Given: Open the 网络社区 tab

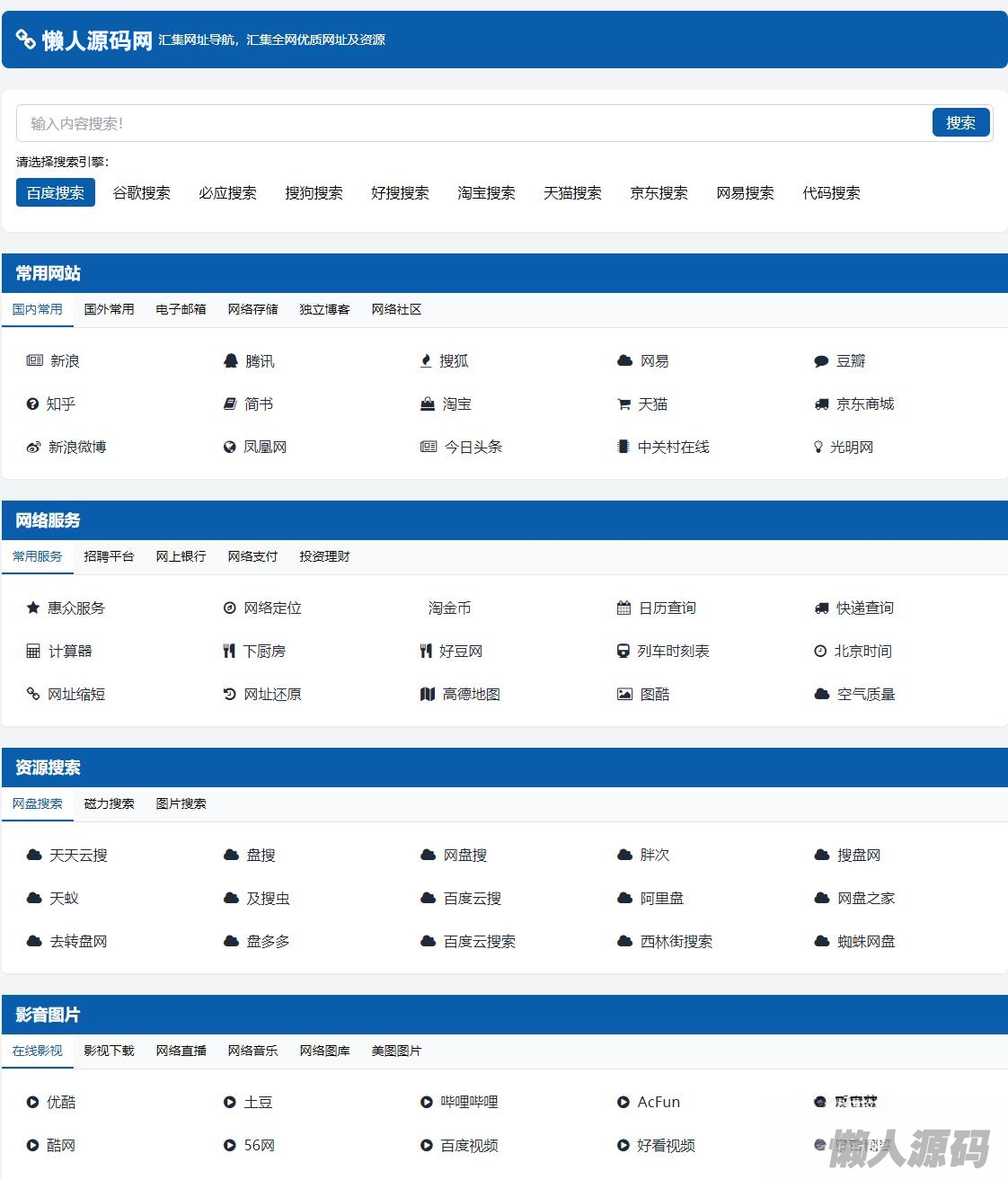Looking at the screenshot, I should [396, 309].
